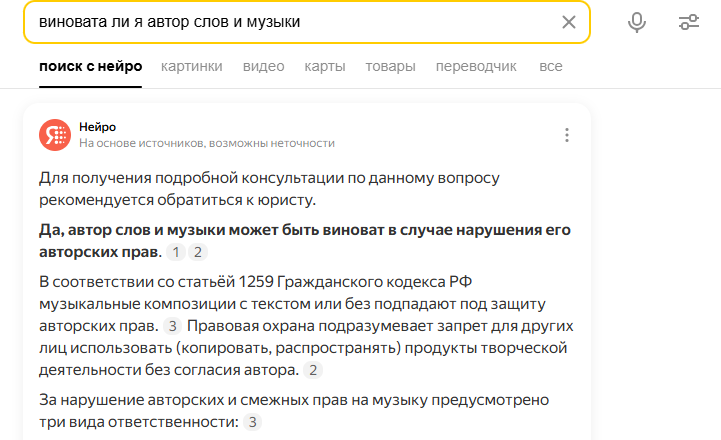Switch to the 'видео' tab
This screenshot has height=440, width=721.
[x=263, y=67]
